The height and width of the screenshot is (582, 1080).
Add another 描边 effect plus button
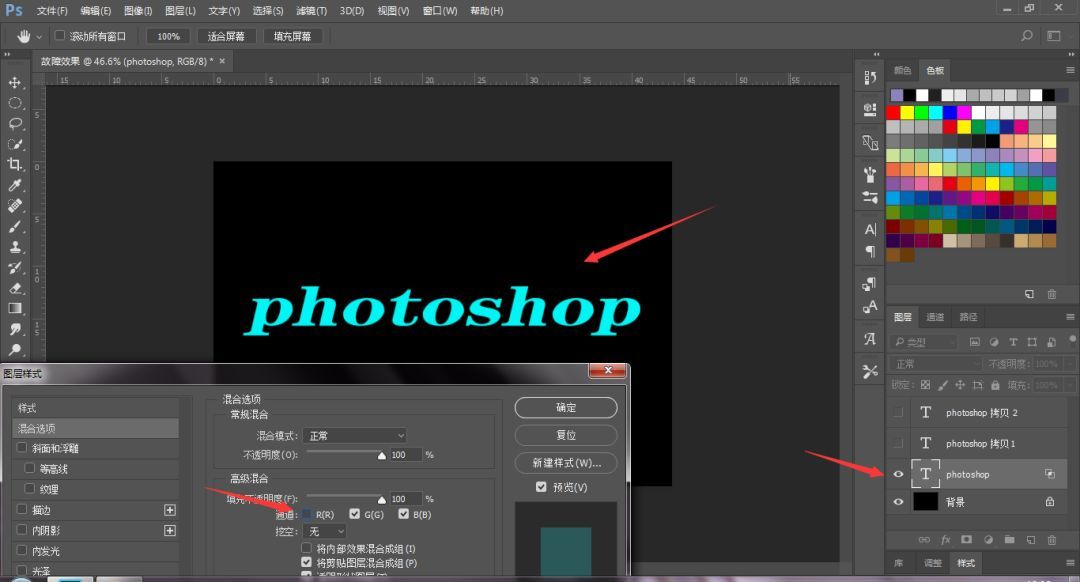pyautogui.click(x=169, y=510)
